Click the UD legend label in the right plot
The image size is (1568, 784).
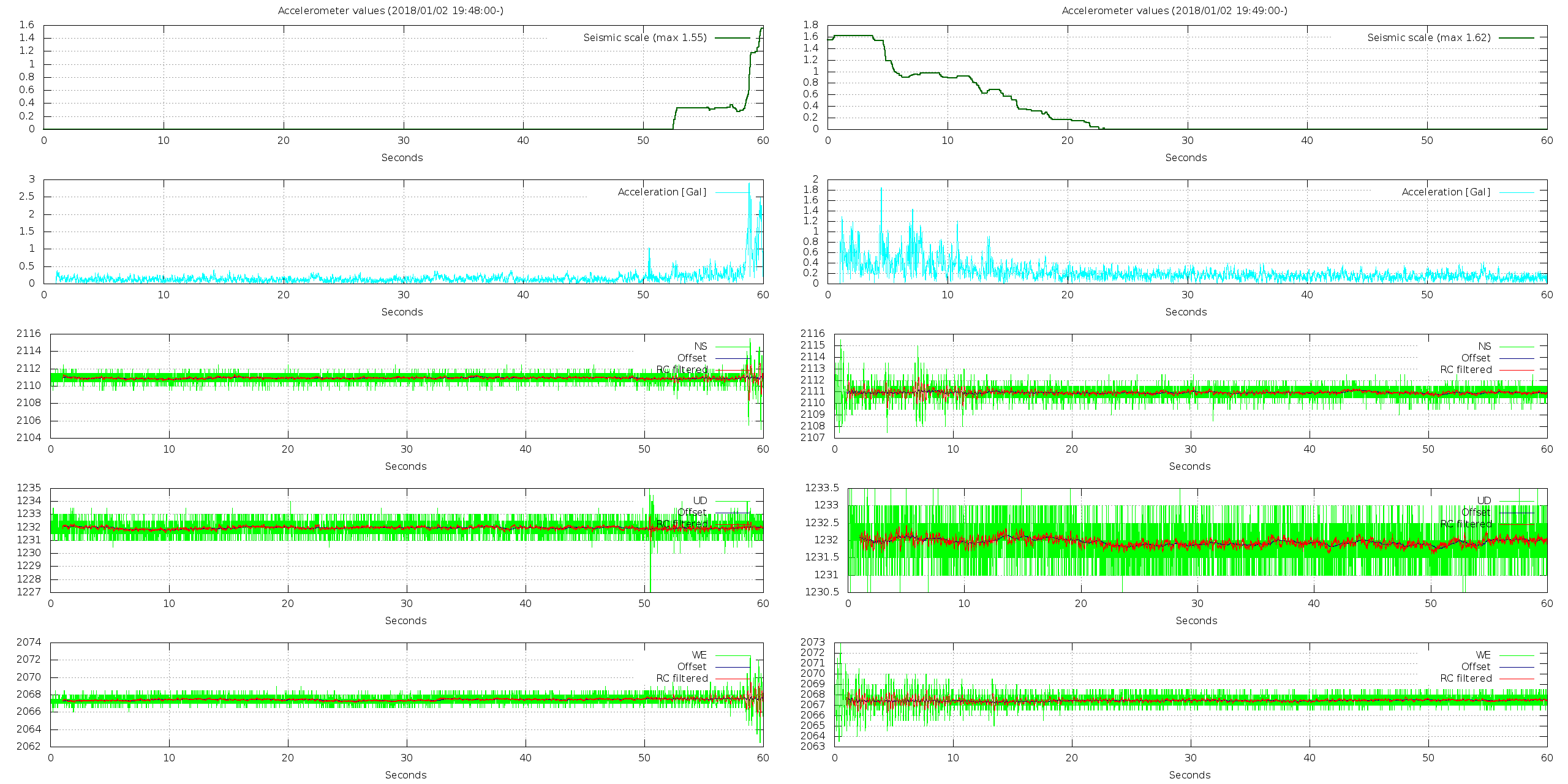(x=1484, y=500)
